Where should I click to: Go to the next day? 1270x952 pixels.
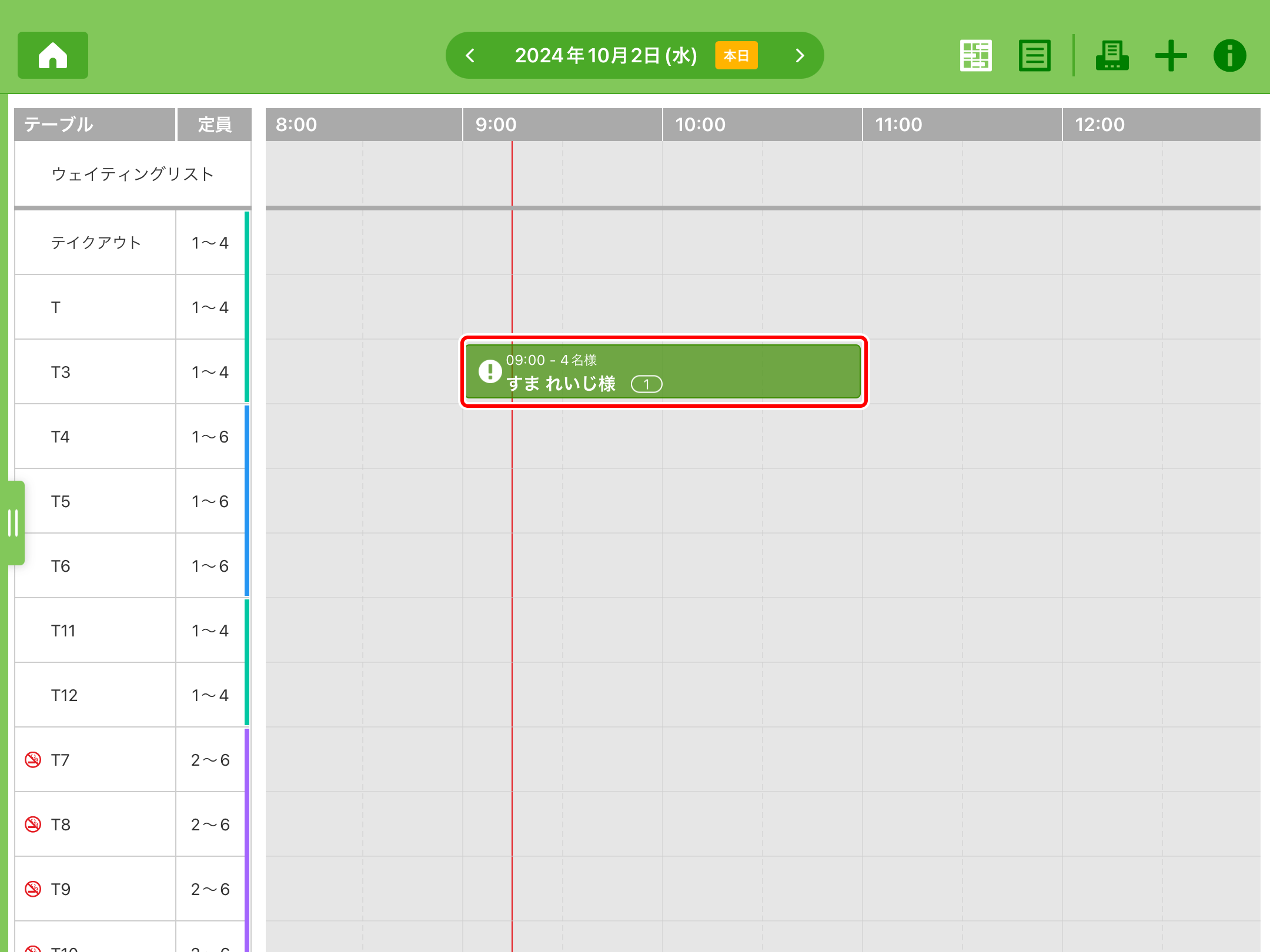point(800,55)
